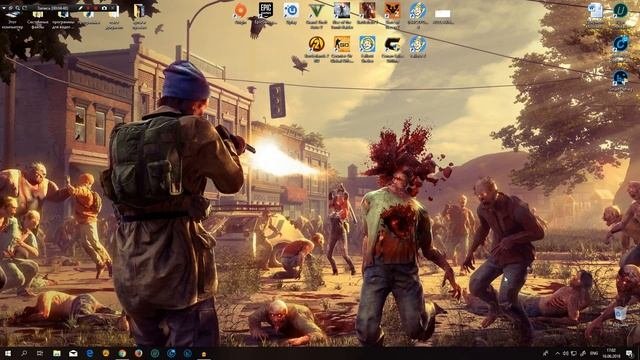Open the Uplay shortcut
Viewport: 640px width, 360px height.
coord(291,13)
